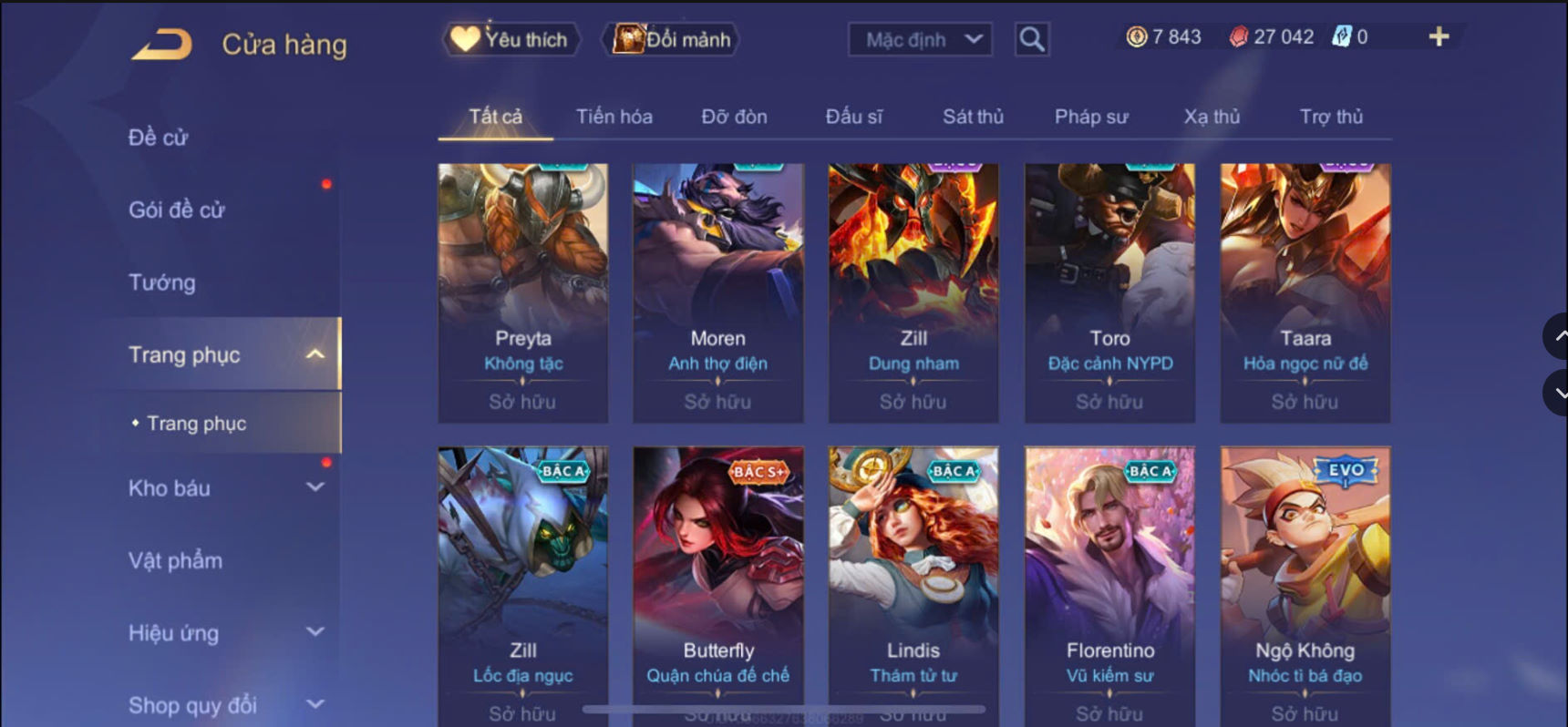Expand the Shop quy đổi section
Viewport: 1568px width, 727px height.
[315, 704]
